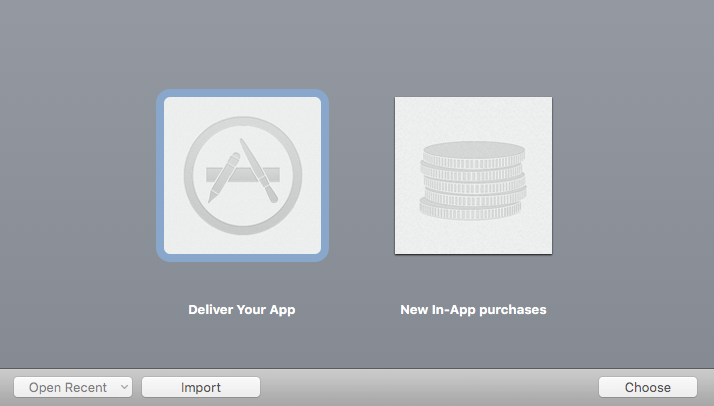
Task: Select the Deliver Your App icon tile
Action: (242, 175)
